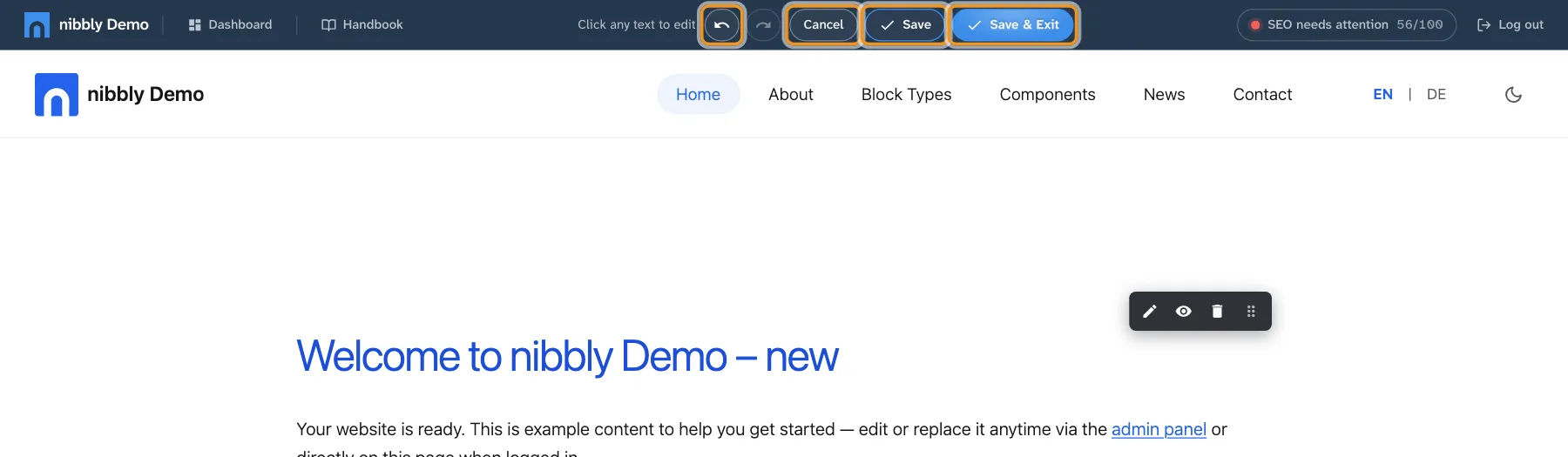
Task: Click Save & Exit button
Action: pyautogui.click(x=1013, y=24)
